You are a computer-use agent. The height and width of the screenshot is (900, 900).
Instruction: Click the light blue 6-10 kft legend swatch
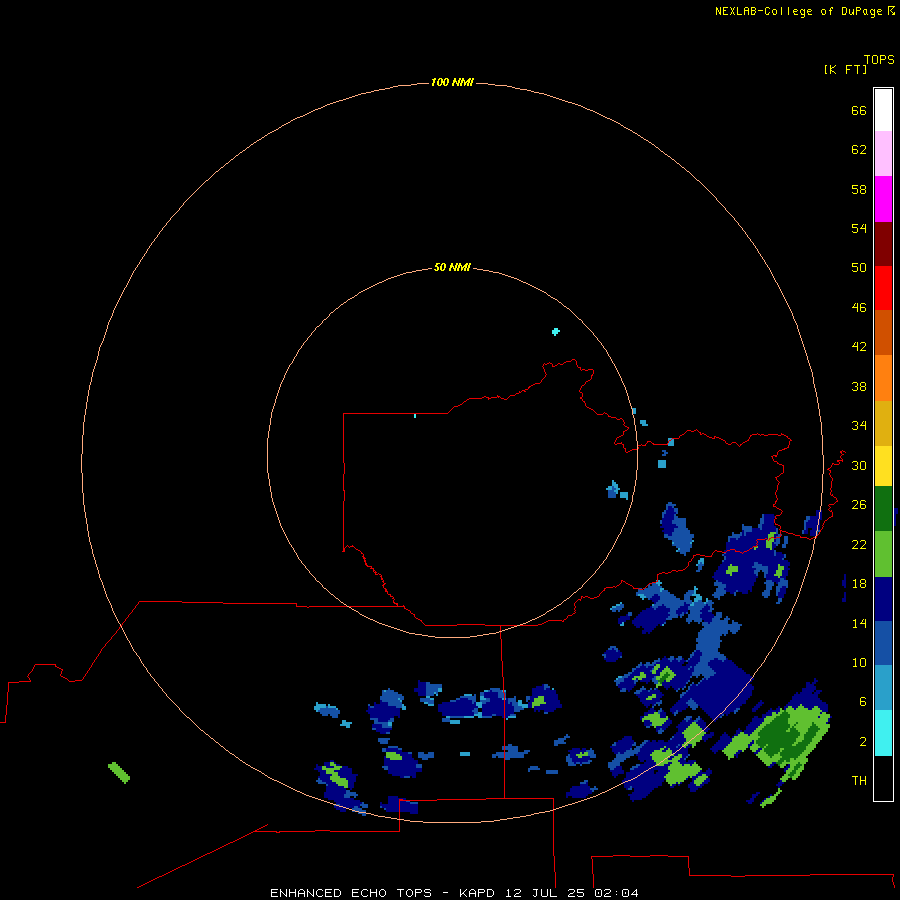point(883,687)
